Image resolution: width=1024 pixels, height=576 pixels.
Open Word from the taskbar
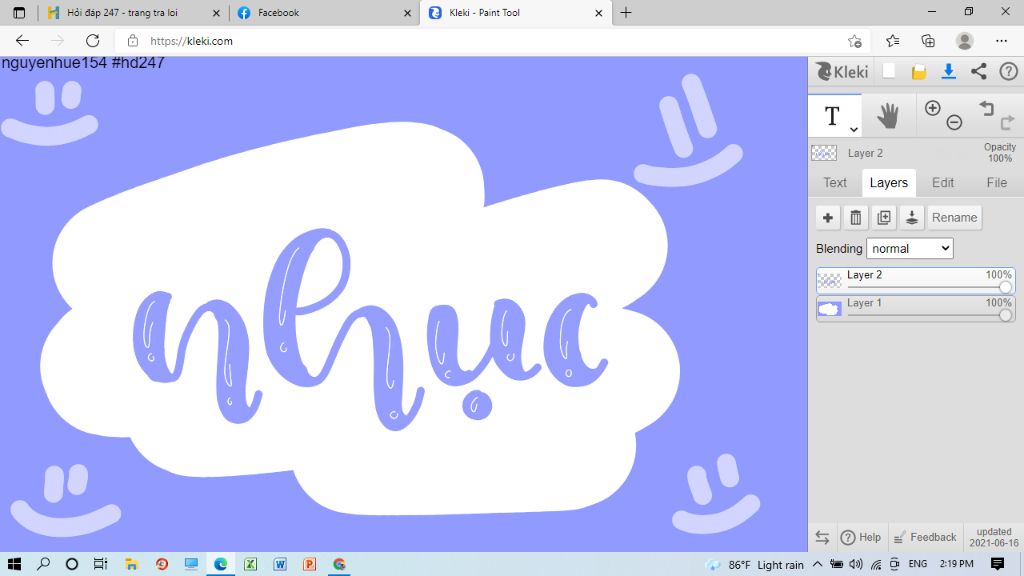click(280, 564)
